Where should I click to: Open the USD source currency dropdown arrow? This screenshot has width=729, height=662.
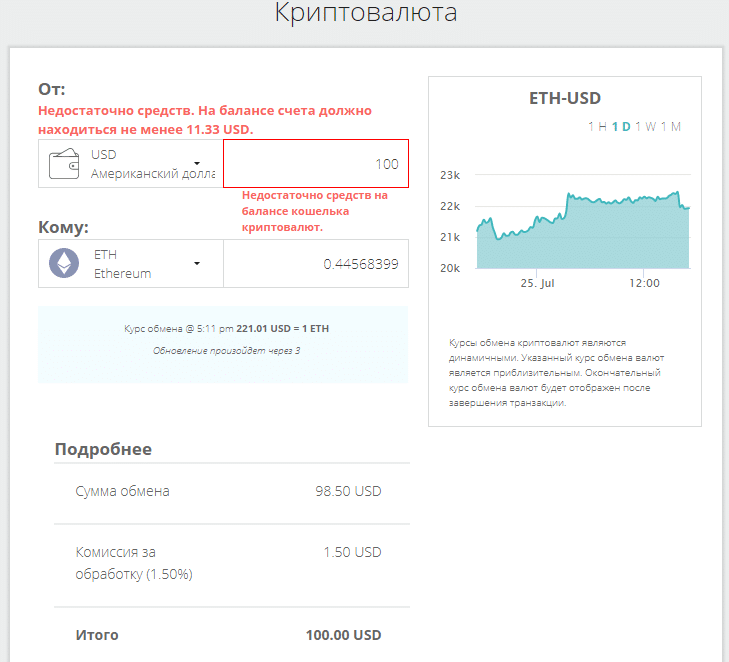(x=197, y=163)
